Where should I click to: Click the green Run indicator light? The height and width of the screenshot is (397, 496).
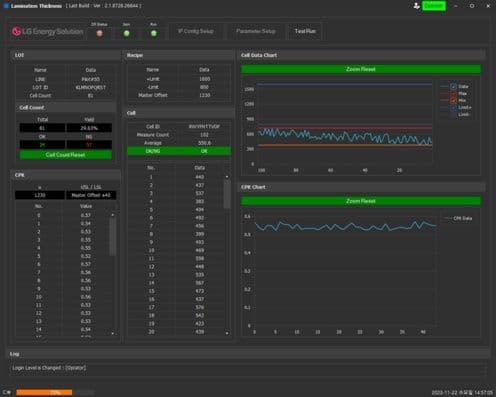[153, 33]
